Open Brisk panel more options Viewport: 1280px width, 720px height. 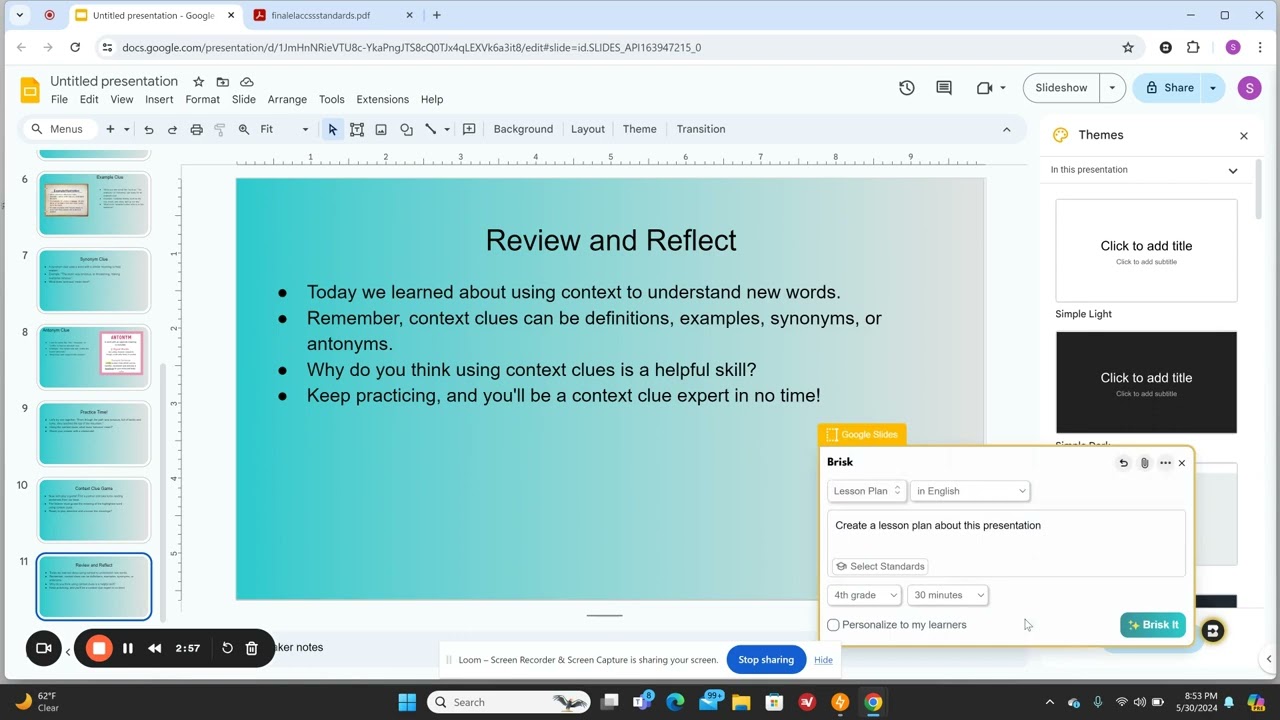tap(1165, 463)
